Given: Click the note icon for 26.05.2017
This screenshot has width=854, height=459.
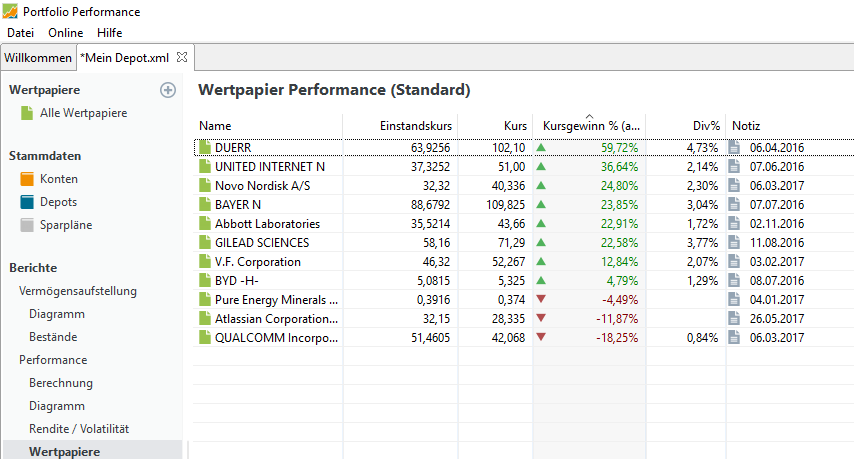Looking at the screenshot, I should pos(734,319).
